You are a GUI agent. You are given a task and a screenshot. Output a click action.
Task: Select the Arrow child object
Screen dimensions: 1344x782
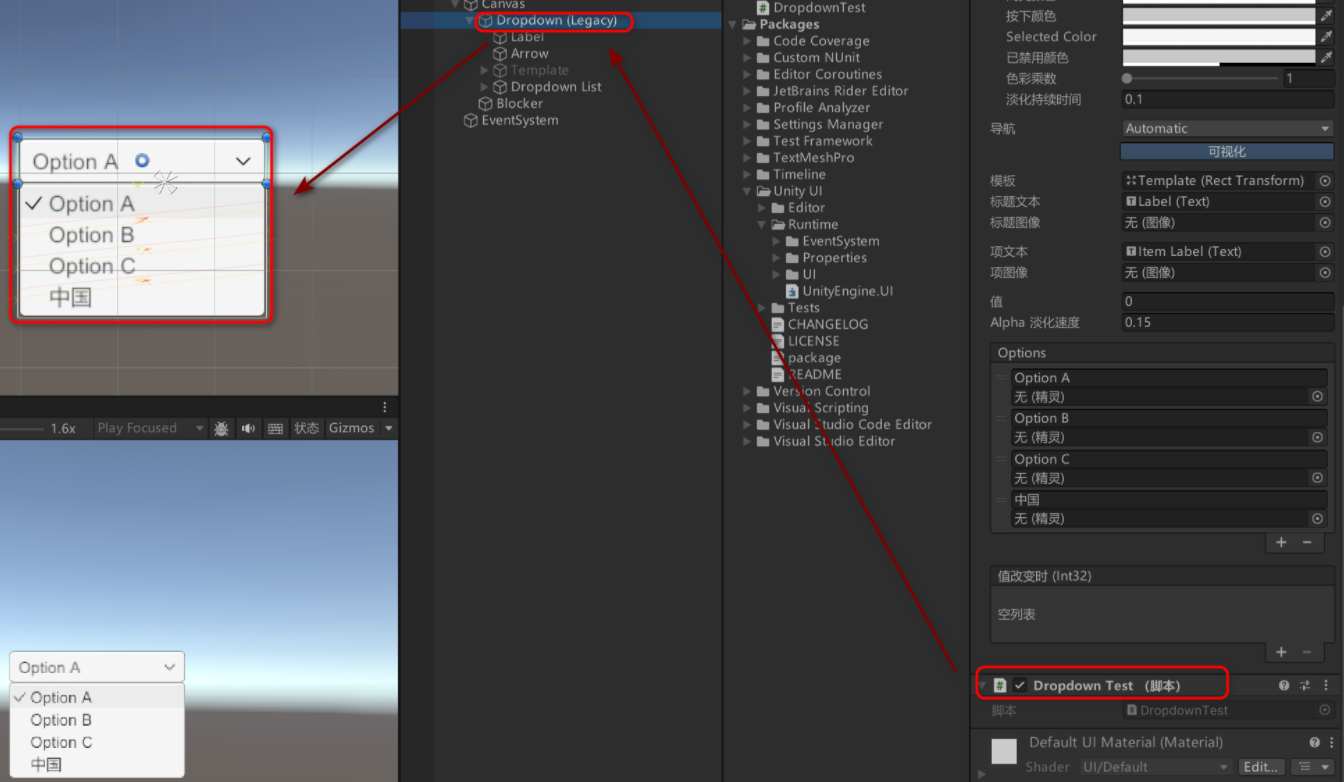tap(530, 54)
